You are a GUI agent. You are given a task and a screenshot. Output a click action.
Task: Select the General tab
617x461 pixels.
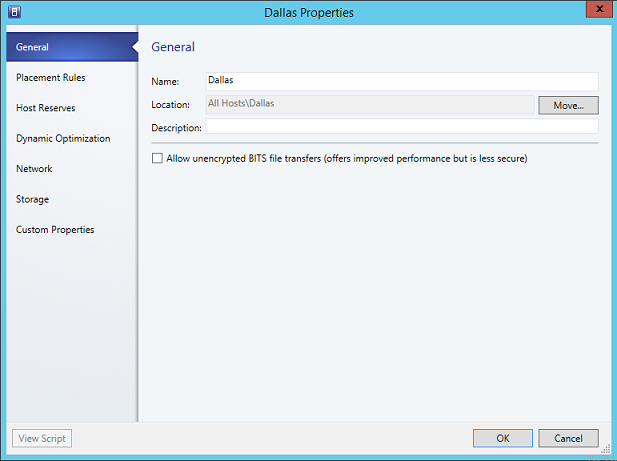tap(72, 47)
